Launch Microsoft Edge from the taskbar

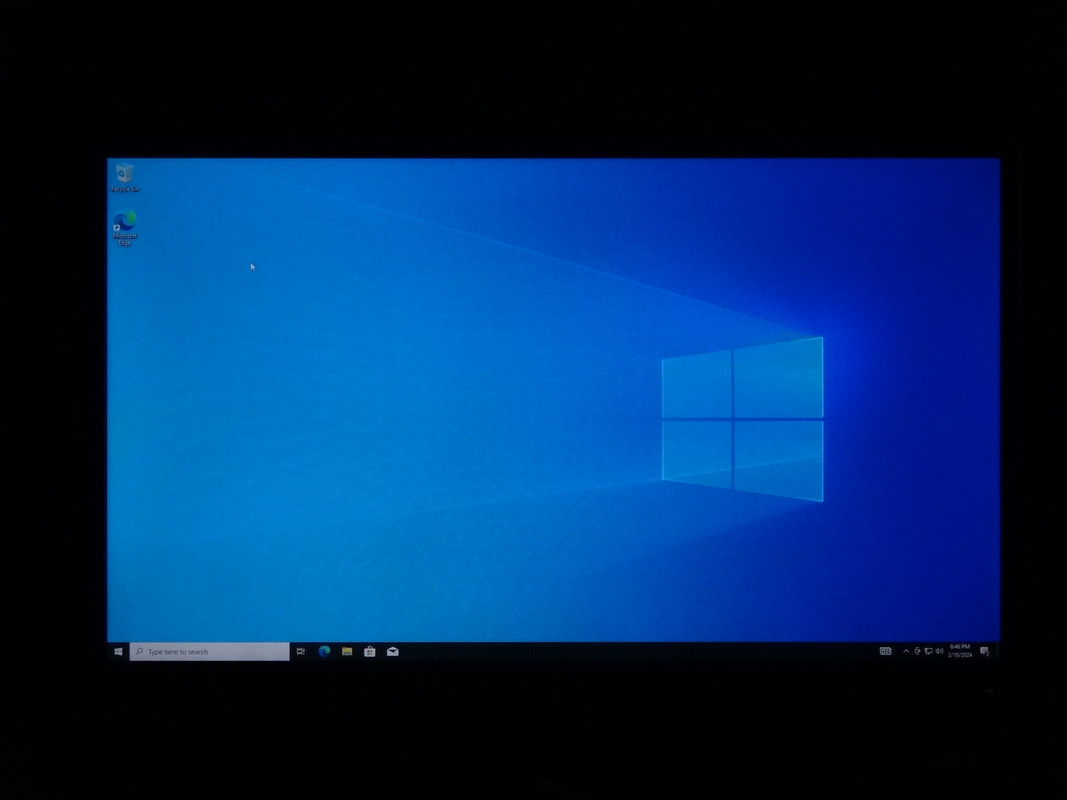[x=324, y=652]
